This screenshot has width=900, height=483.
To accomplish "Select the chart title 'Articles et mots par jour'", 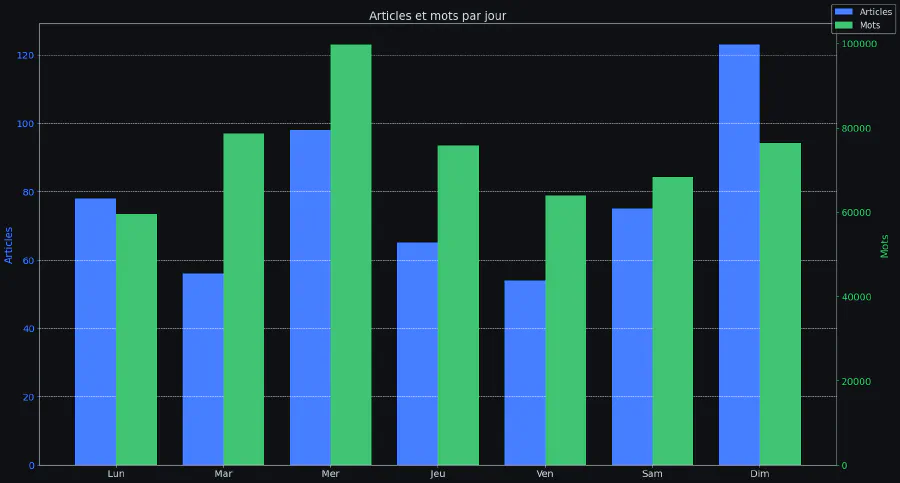I will [x=437, y=16].
